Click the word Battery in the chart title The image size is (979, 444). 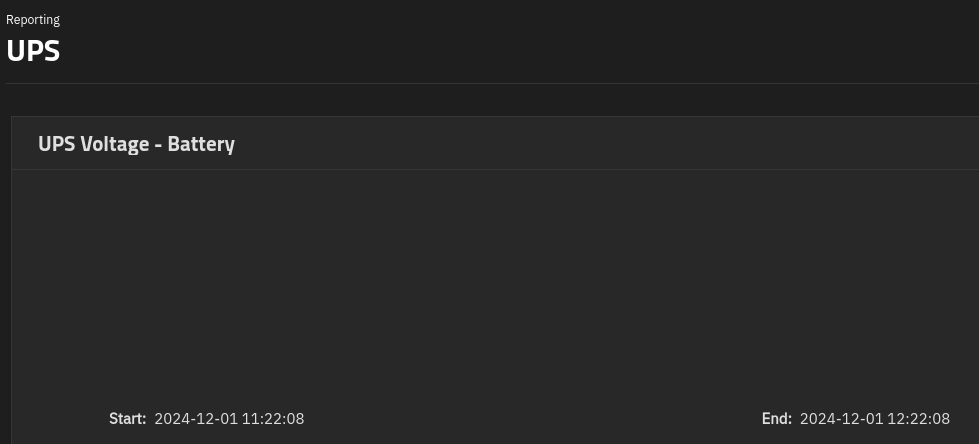(x=201, y=144)
